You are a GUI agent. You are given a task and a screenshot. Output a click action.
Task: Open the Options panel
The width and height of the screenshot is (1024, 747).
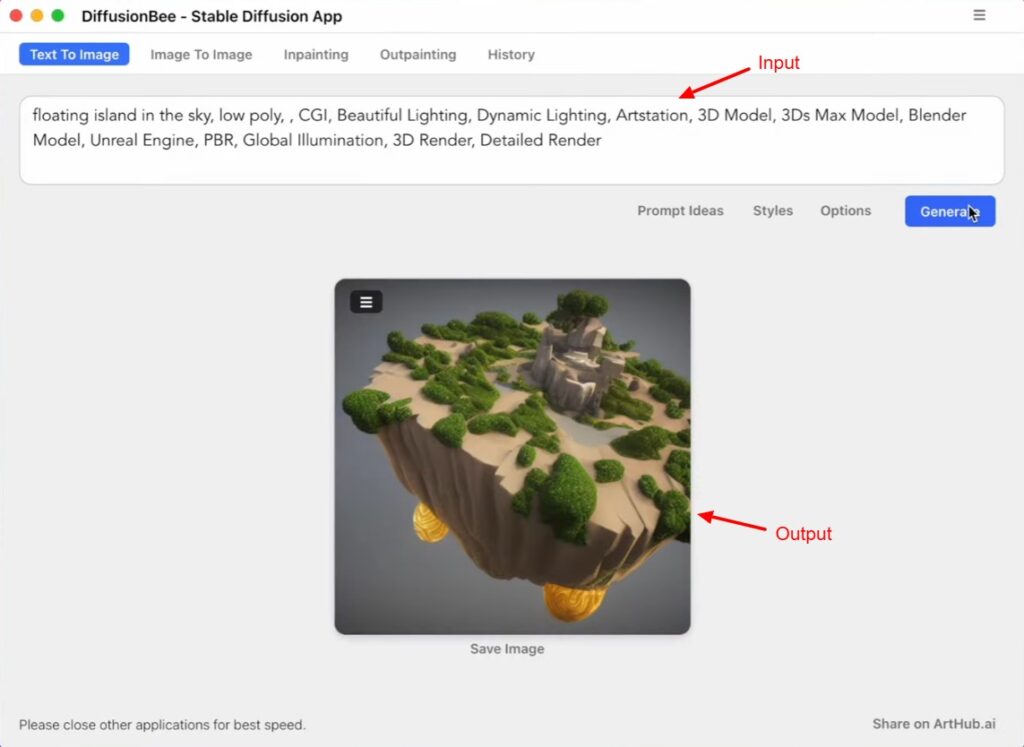[845, 211]
